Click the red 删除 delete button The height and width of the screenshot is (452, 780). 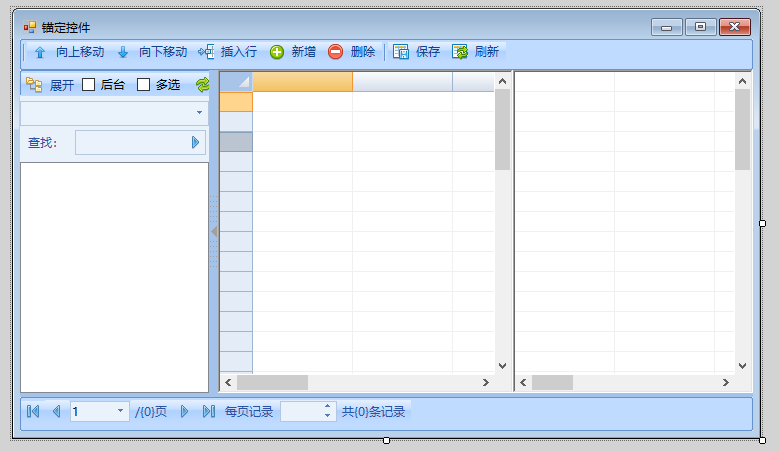coord(352,52)
